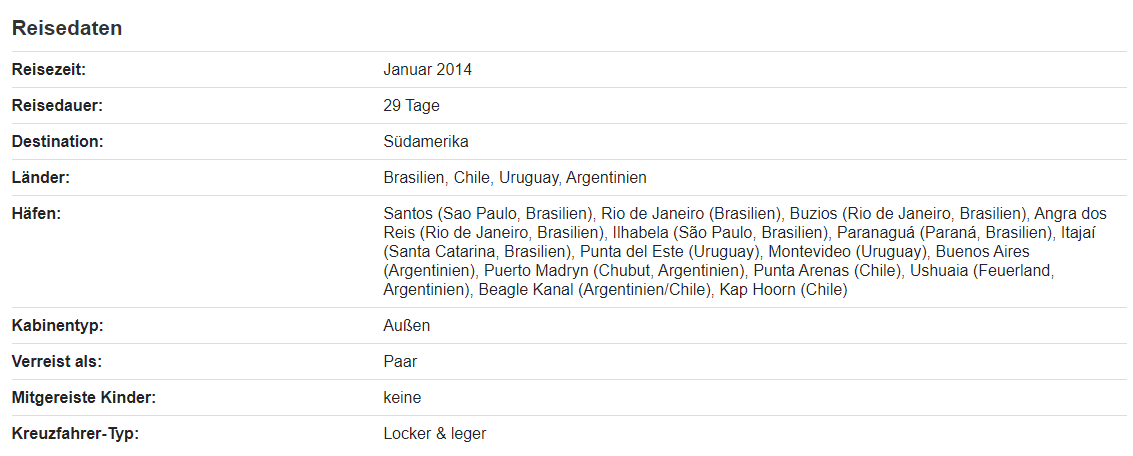Click the Südamerika destination value

tap(425, 142)
